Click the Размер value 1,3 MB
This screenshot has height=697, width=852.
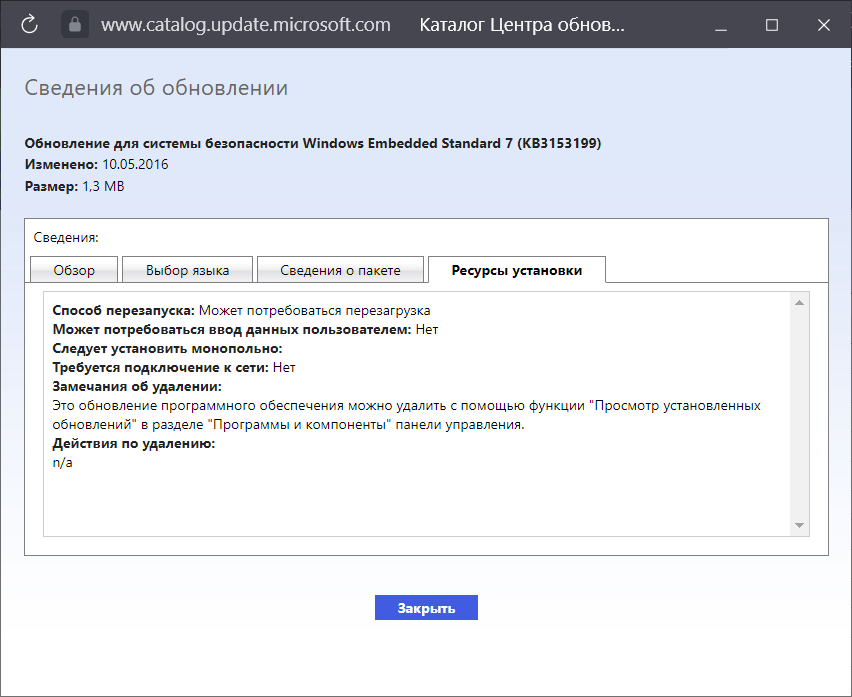point(103,186)
